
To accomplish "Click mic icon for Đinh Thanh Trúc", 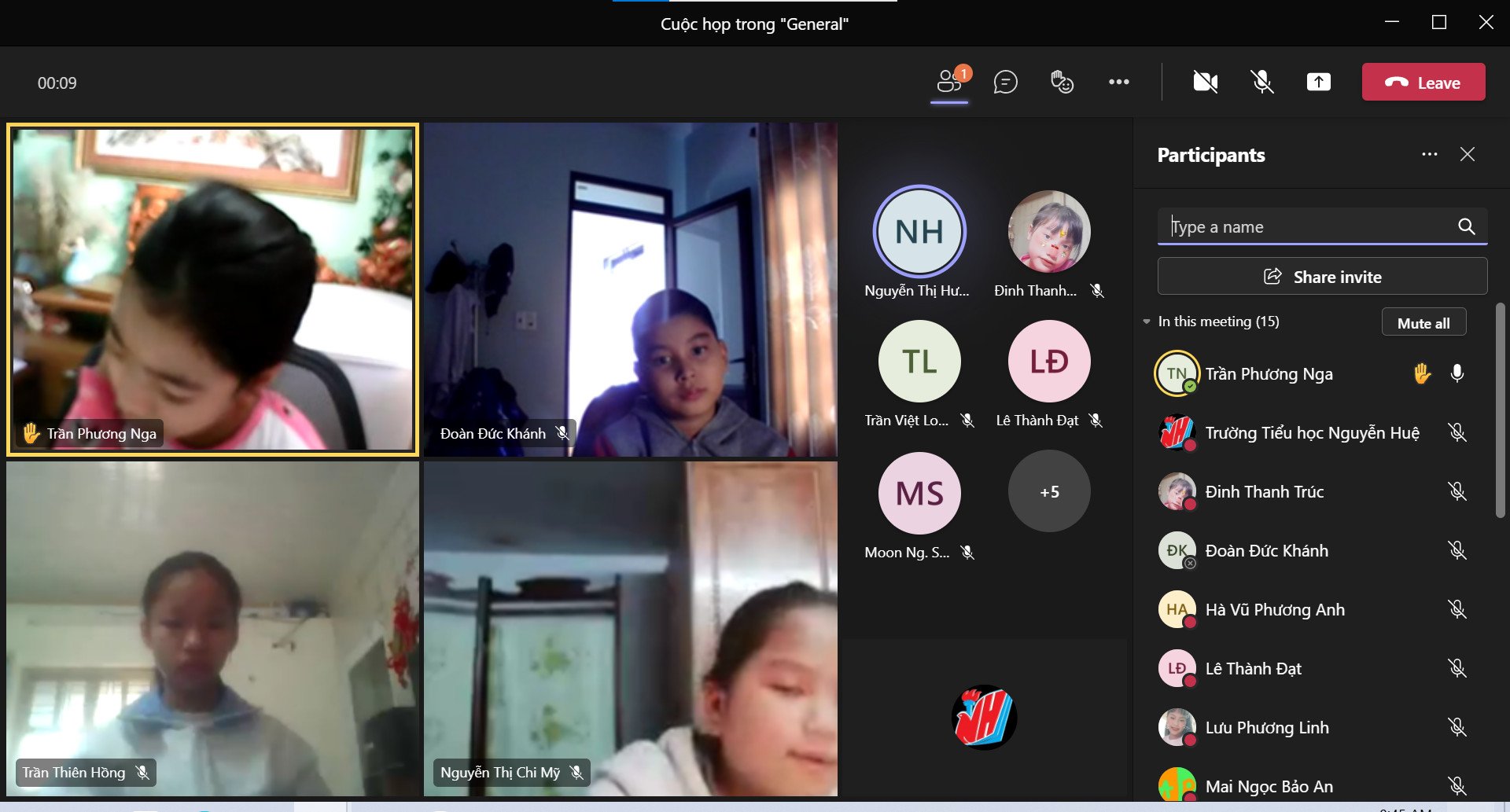I will [1457, 491].
